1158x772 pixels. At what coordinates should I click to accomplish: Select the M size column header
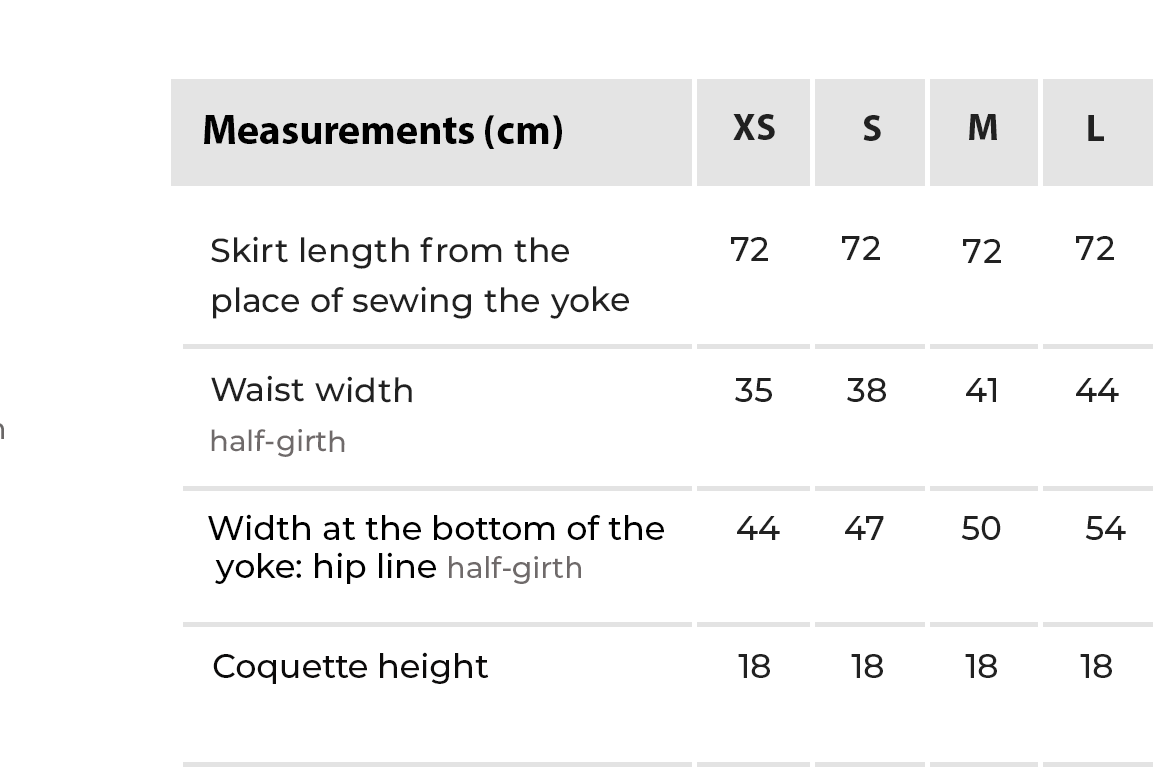tap(983, 129)
